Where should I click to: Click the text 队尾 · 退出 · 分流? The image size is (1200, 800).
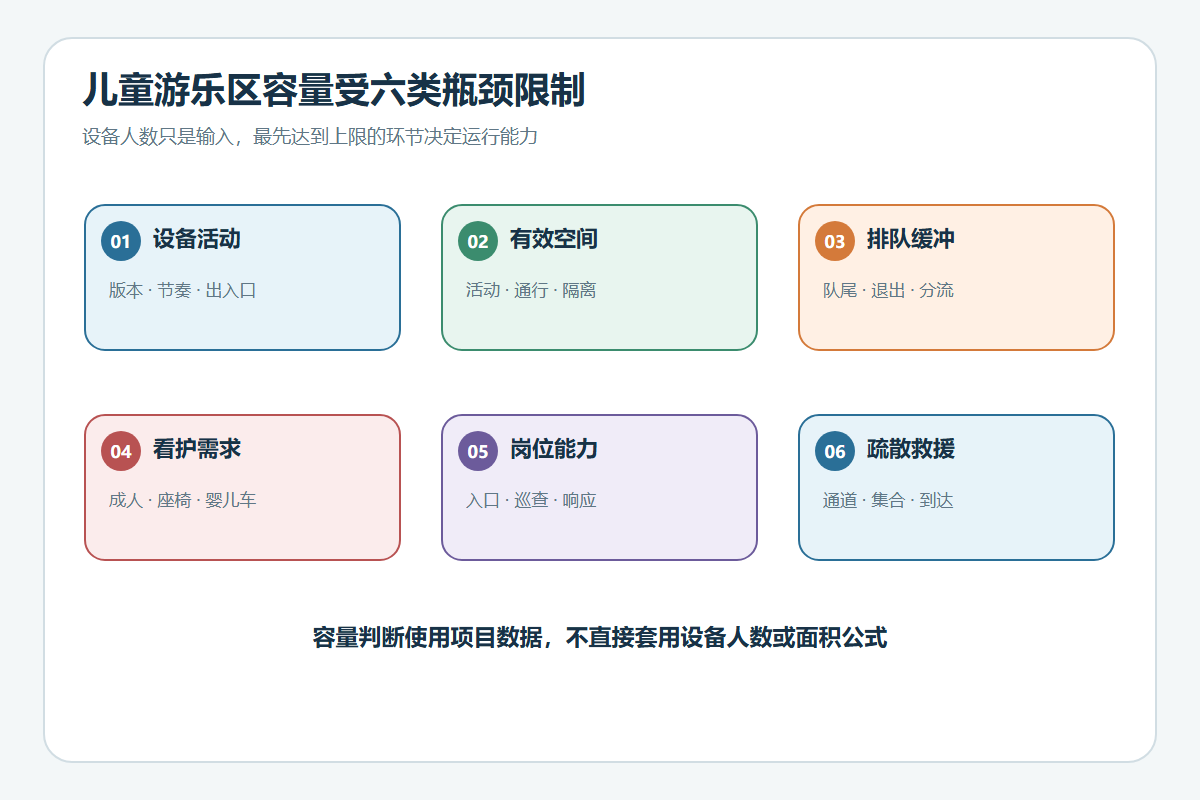point(888,291)
